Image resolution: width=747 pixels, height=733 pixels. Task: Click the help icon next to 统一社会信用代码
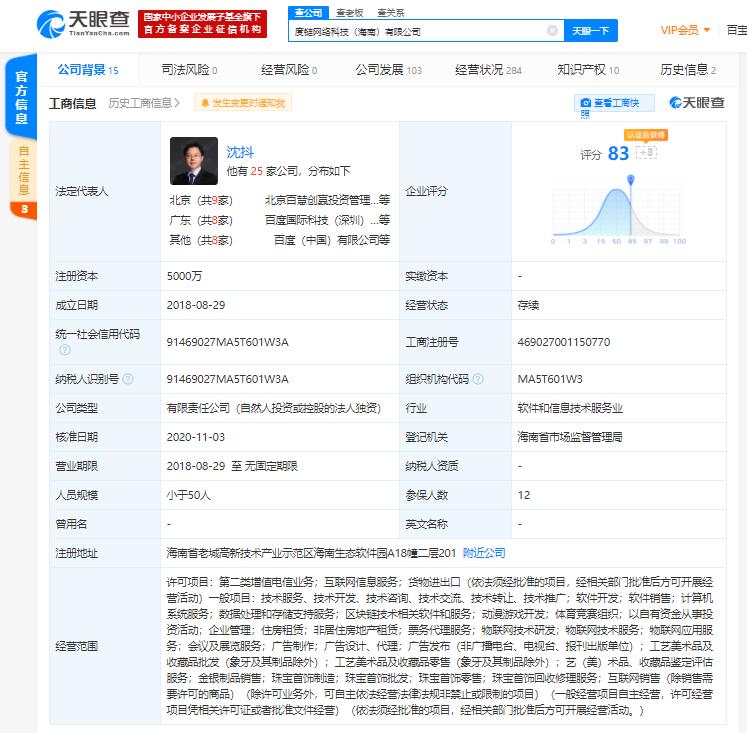tap(65, 350)
